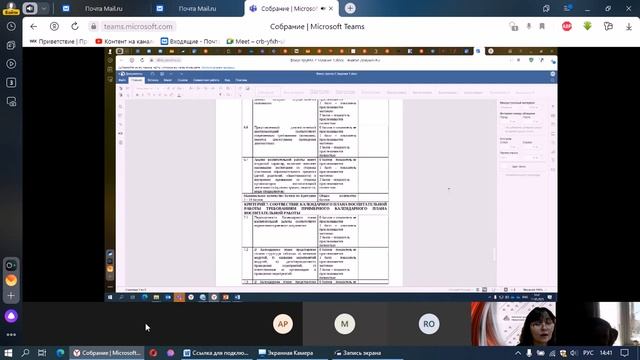This screenshot has height=360, width=640.
Task: Click camera-recording sidebar icon above orange icon
Action: tap(11, 265)
